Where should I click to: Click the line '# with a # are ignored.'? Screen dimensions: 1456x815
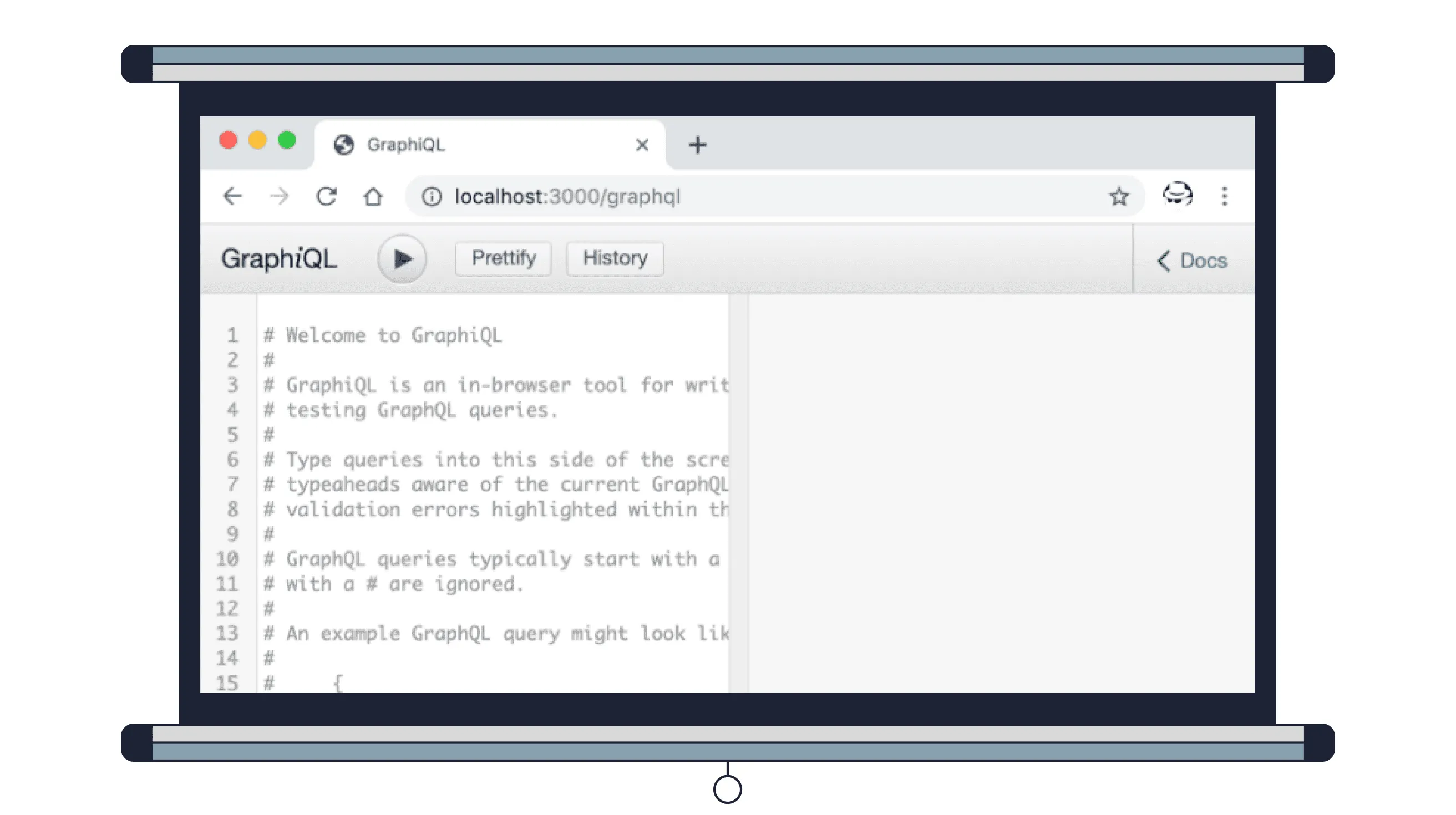394,584
